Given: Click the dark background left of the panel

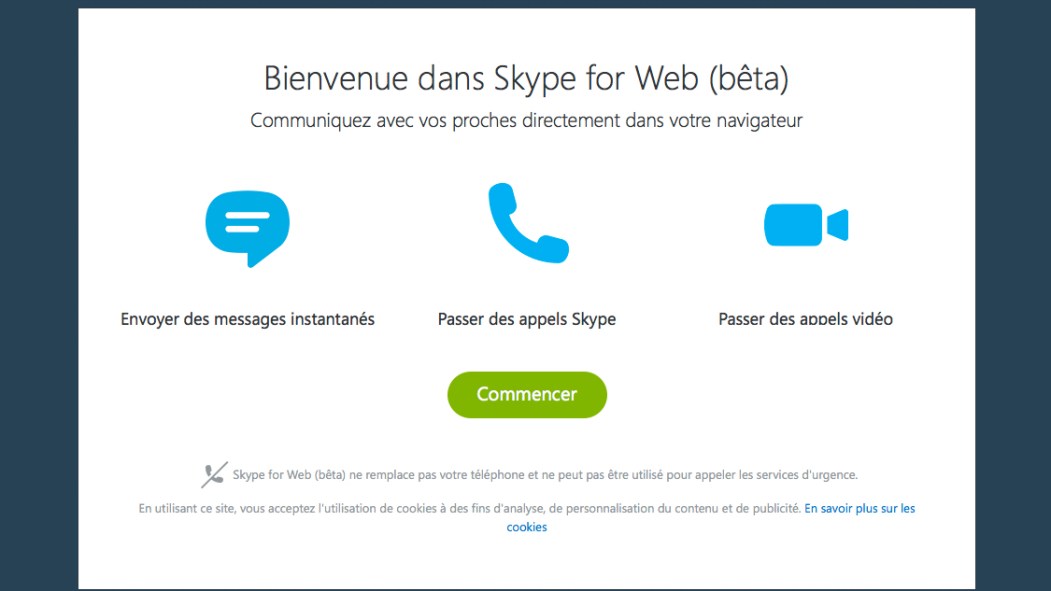Looking at the screenshot, I should pyautogui.click(x=38, y=300).
